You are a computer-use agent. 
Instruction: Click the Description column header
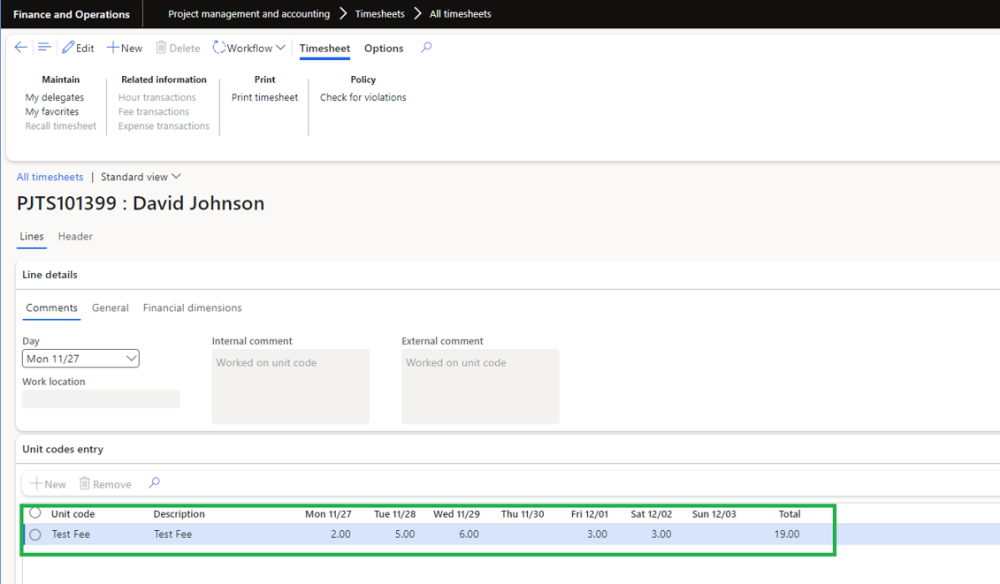179,514
